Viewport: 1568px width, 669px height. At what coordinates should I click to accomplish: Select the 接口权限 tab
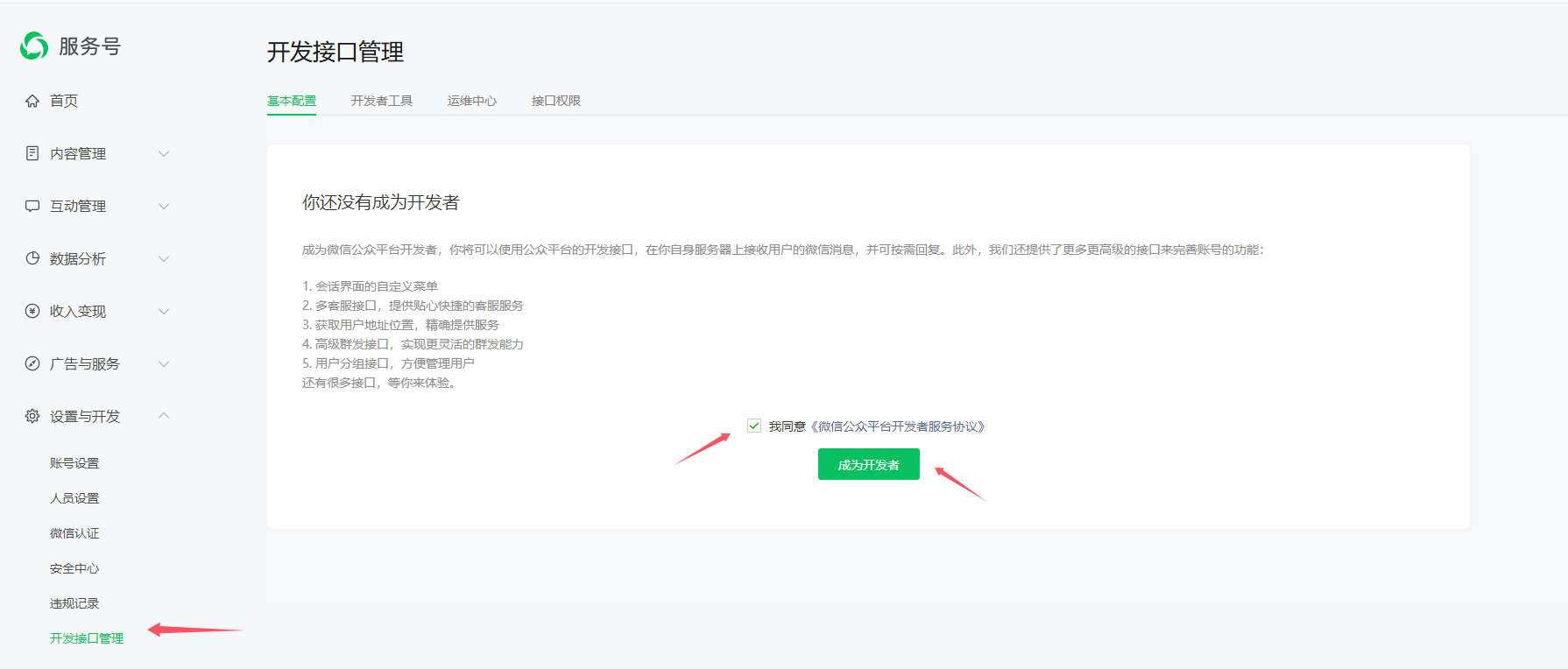coord(555,101)
